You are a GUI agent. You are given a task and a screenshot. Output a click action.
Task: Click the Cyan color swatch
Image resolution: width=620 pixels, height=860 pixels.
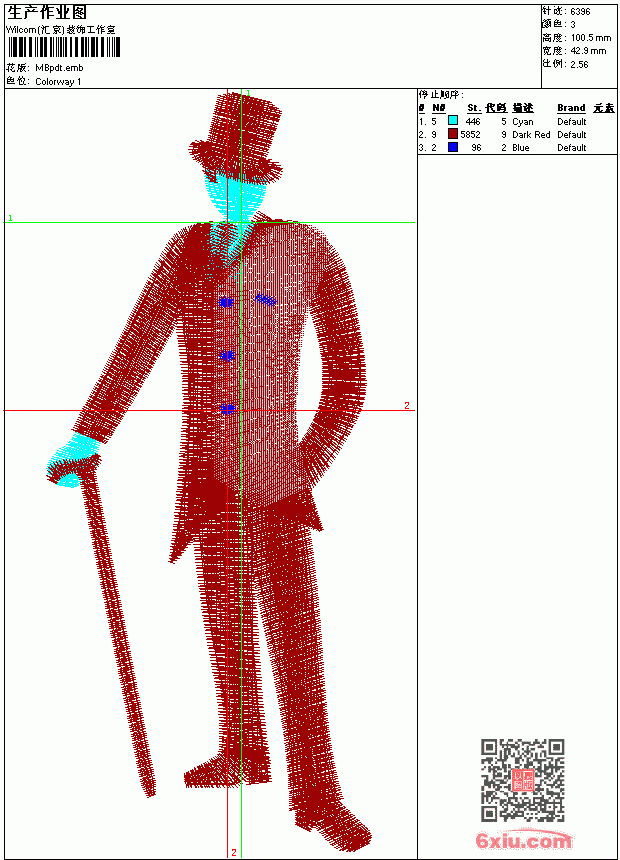[453, 121]
